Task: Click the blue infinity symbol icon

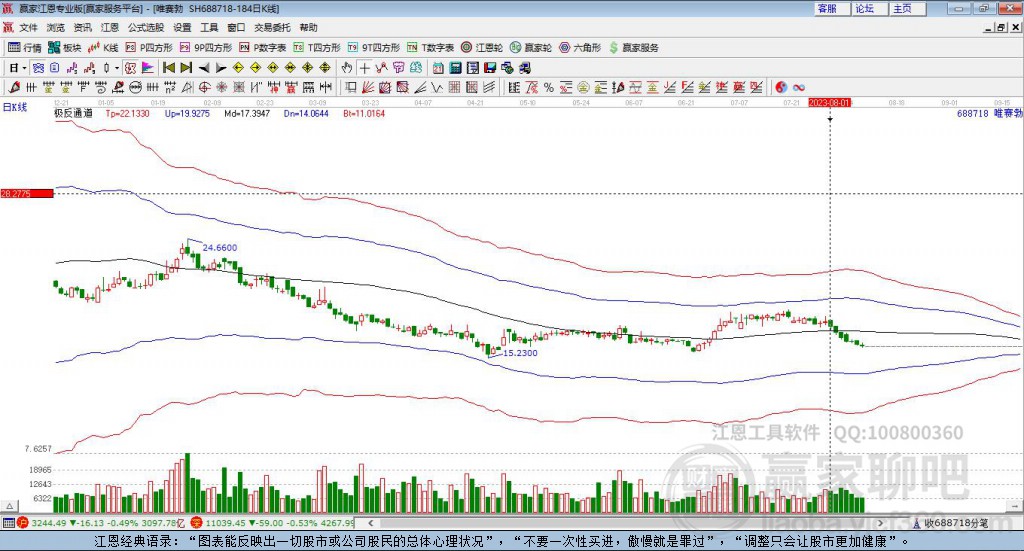Action: pos(799,87)
